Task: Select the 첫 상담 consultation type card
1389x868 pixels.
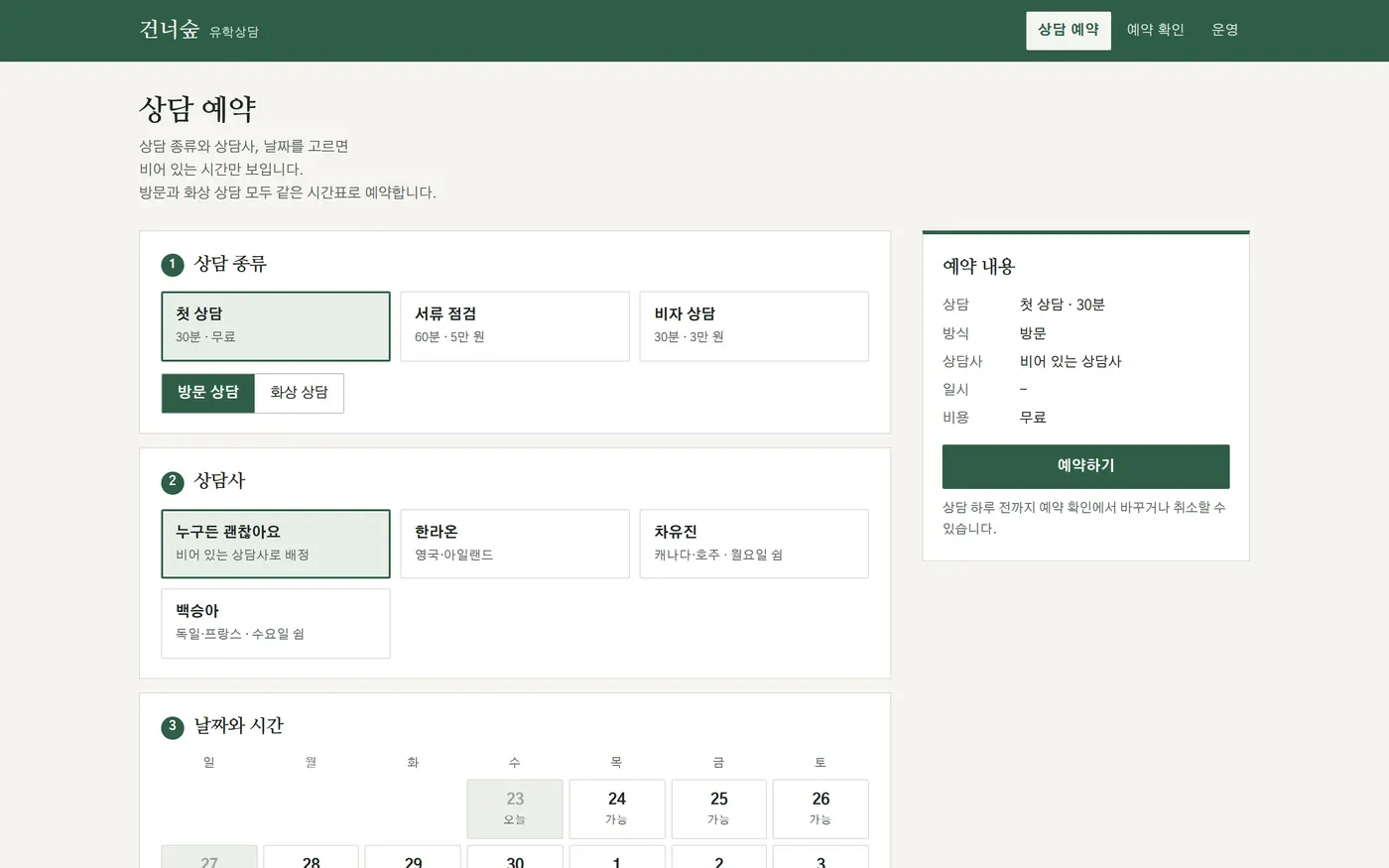Action: pos(276,326)
